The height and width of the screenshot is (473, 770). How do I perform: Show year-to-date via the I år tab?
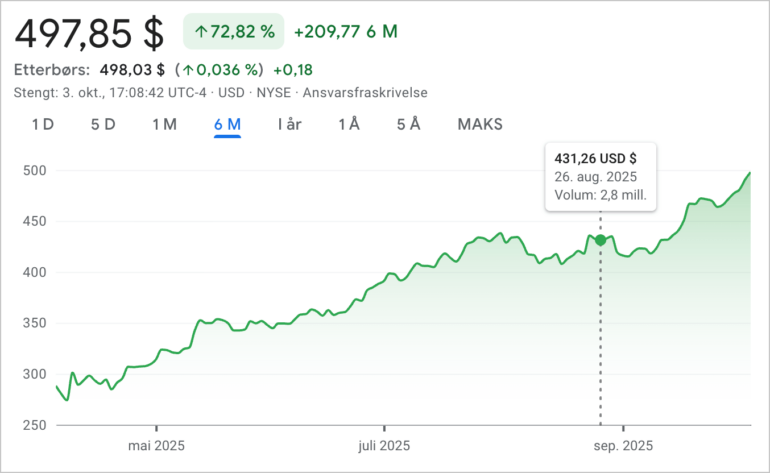290,125
